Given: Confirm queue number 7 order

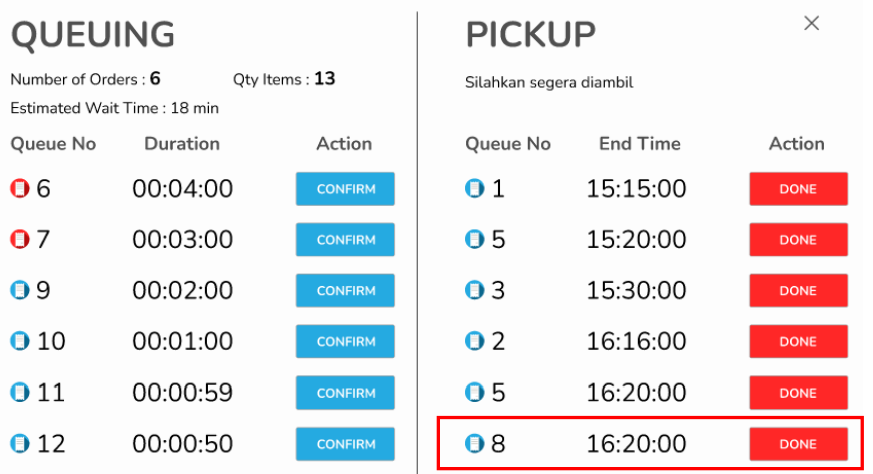Looking at the screenshot, I should coord(345,240).
